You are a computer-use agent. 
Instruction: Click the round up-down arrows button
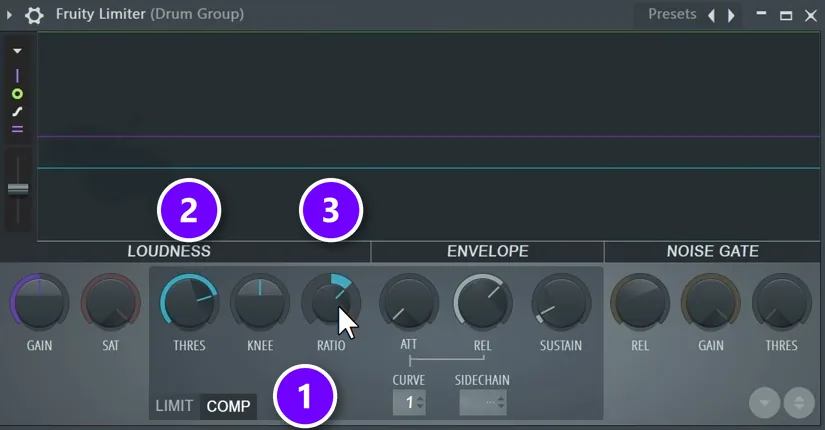pos(799,403)
